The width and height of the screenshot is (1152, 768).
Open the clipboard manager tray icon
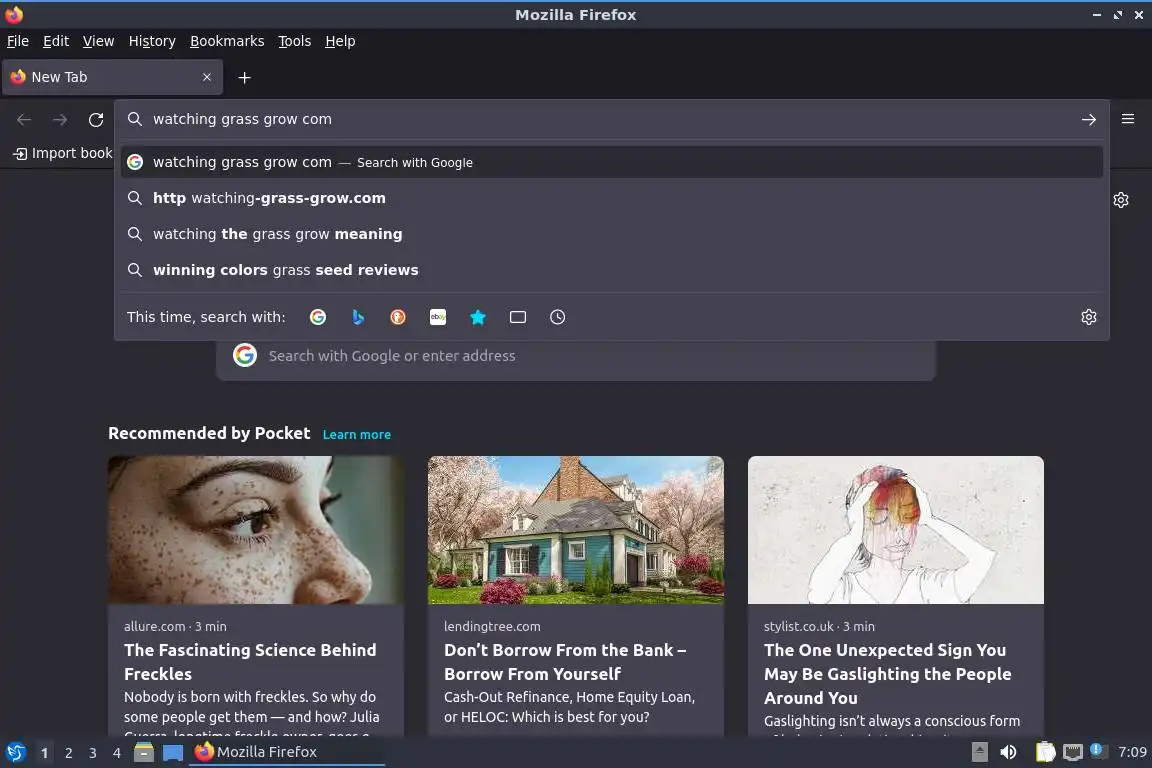[x=1045, y=752]
